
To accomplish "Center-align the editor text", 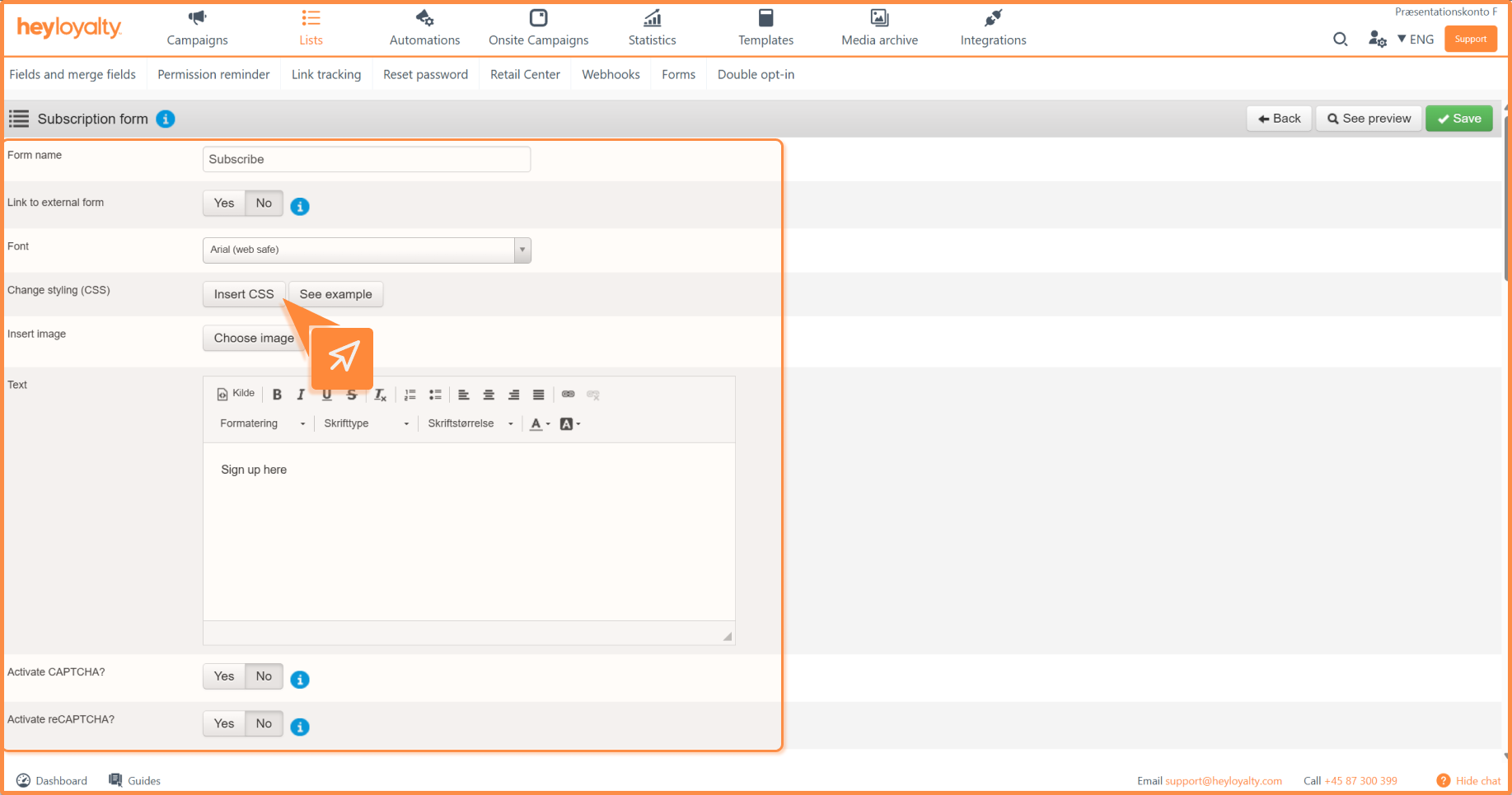I will point(489,395).
